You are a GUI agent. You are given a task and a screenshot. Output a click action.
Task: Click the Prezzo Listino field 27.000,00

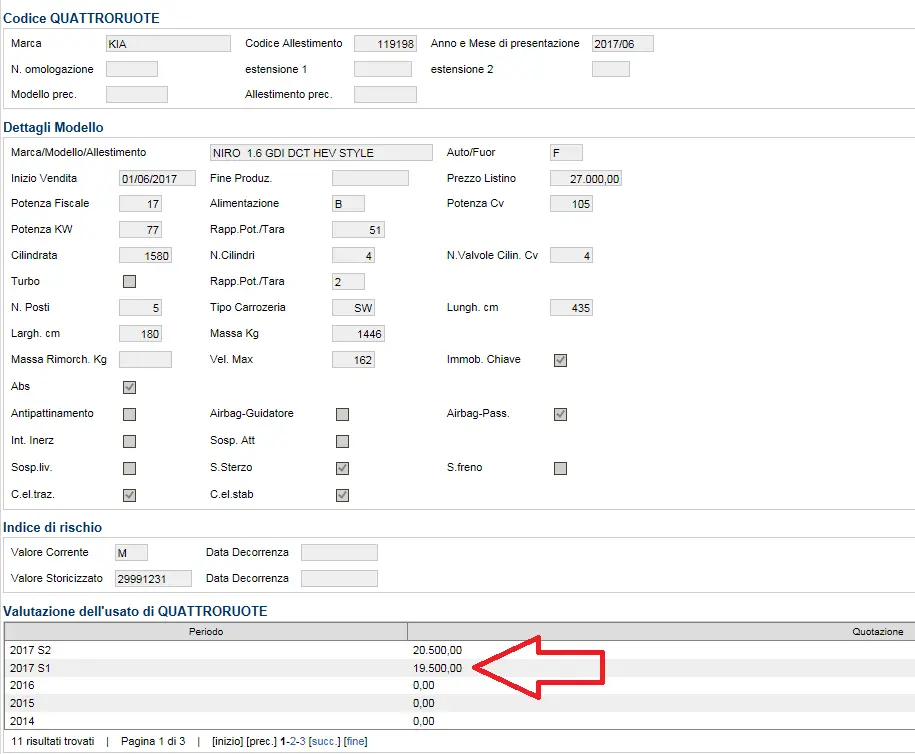[586, 179]
